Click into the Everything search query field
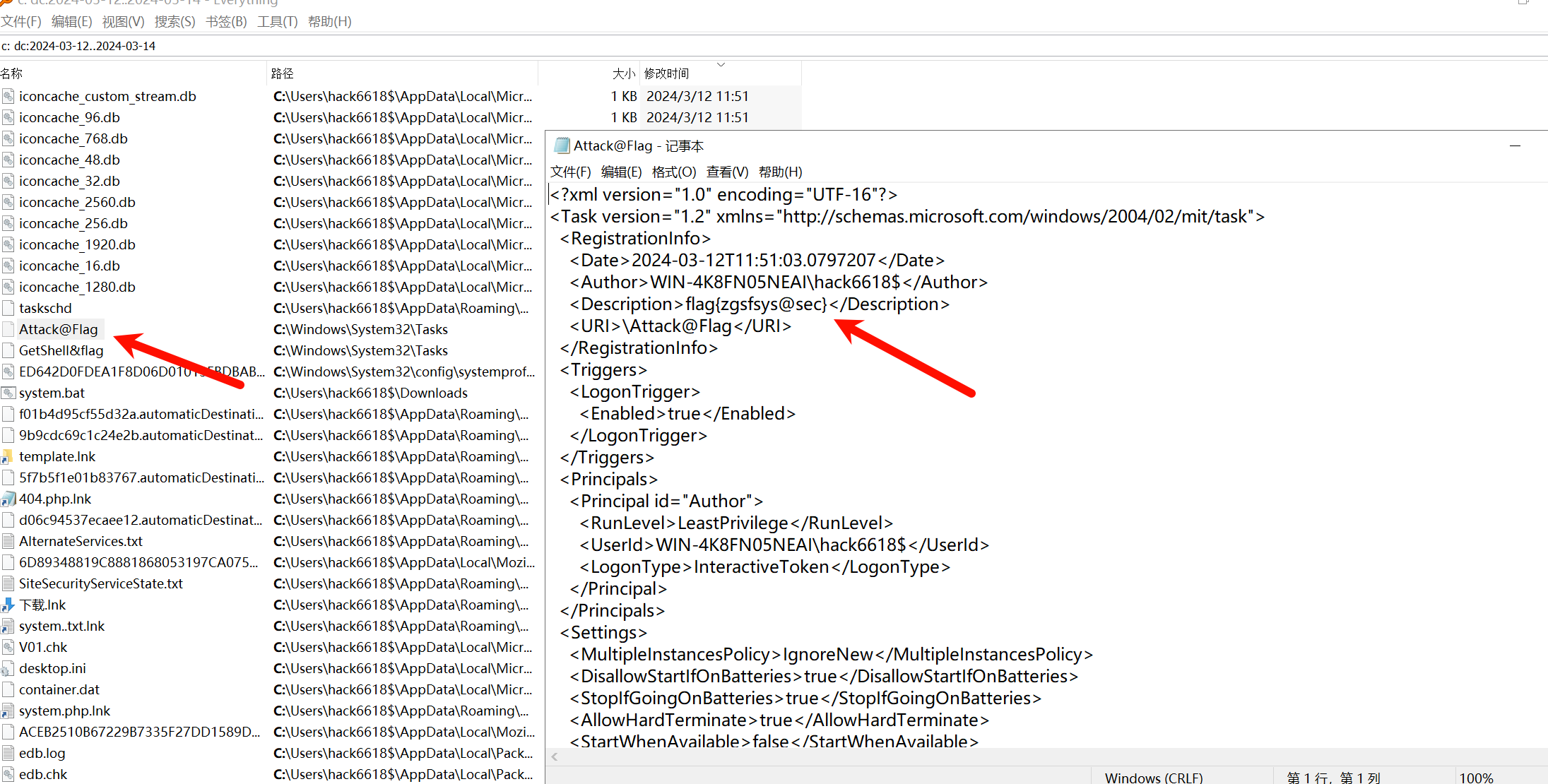Screen dimensions: 1548x784 (424, 46)
